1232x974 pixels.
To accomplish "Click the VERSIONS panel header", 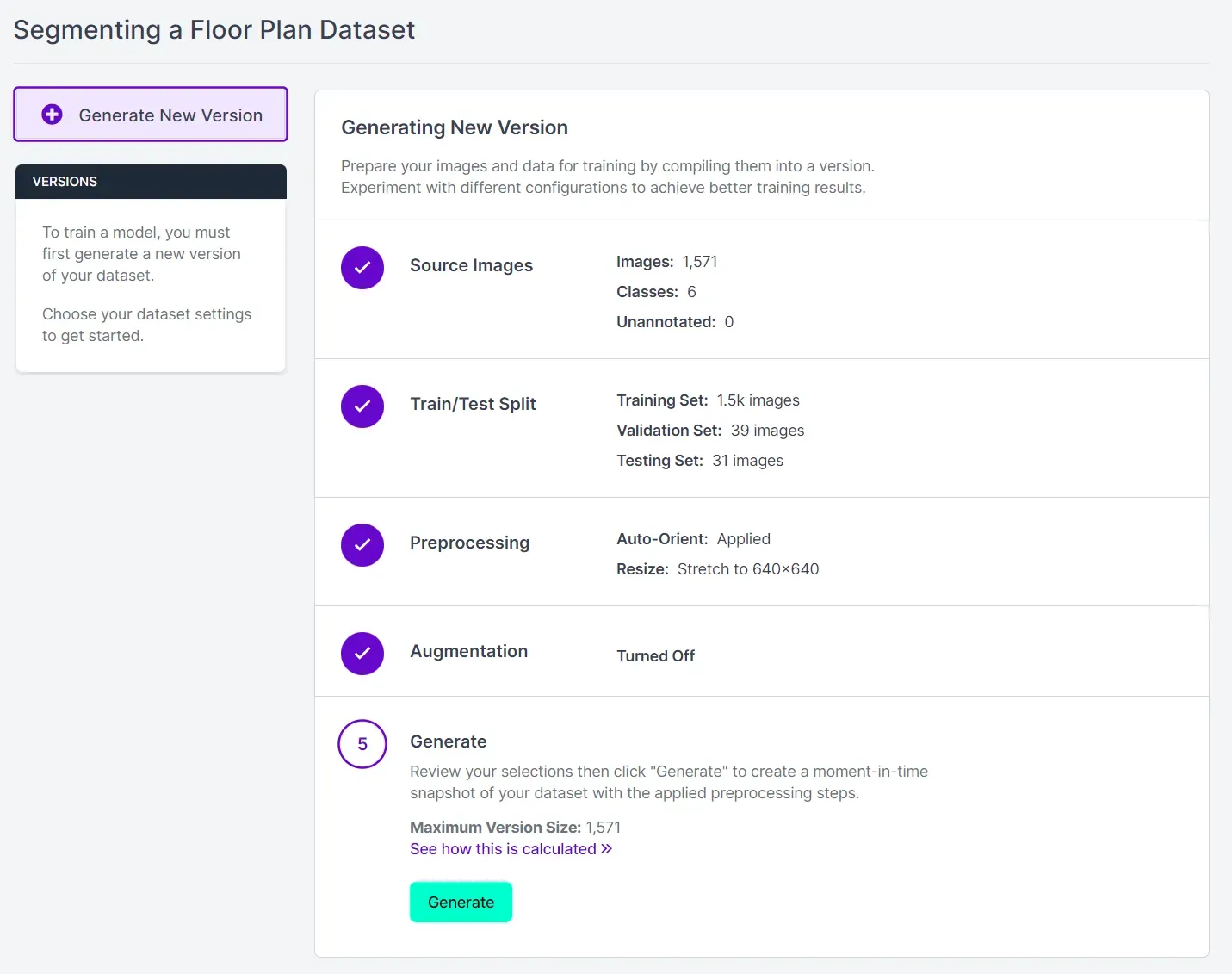I will click(151, 182).
